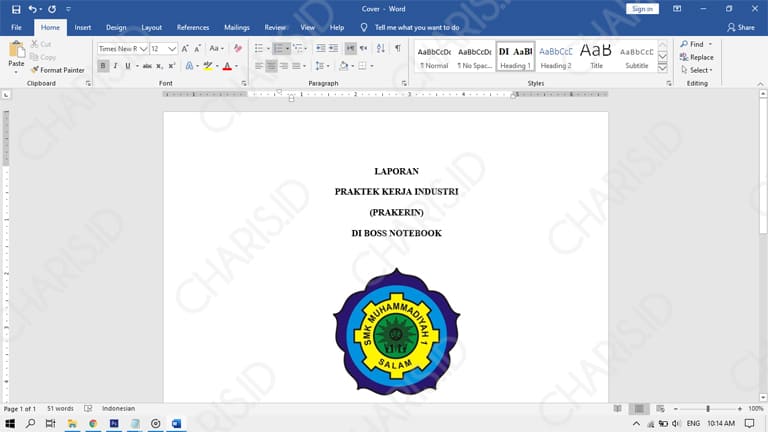
Task: Switch to Web Layout view
Action: pos(660,408)
